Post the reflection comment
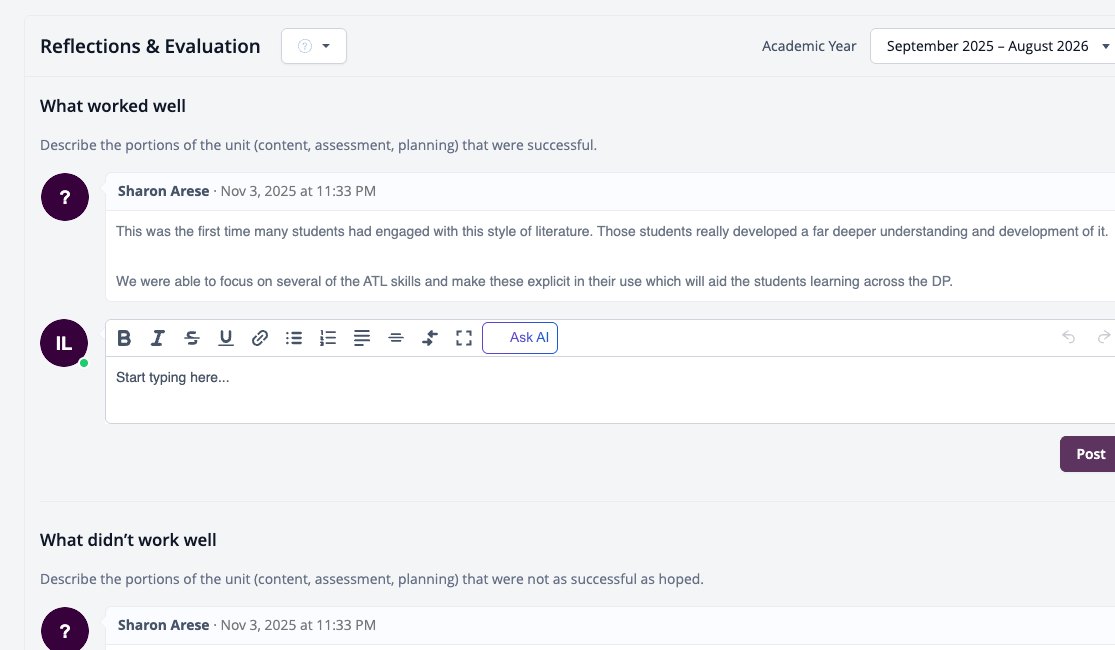This screenshot has height=650, width=1115. coord(1088,454)
